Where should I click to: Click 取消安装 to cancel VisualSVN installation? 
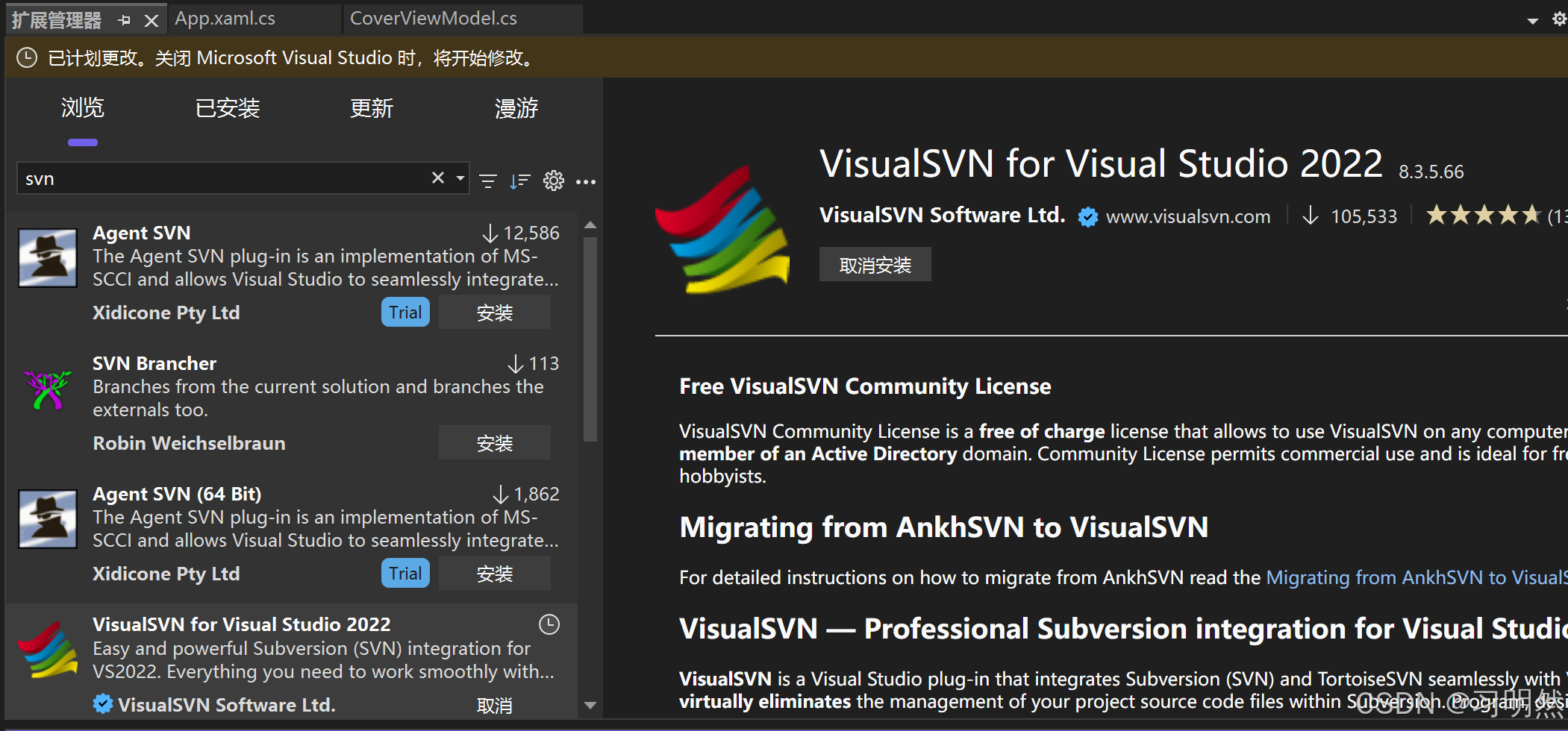(875, 264)
